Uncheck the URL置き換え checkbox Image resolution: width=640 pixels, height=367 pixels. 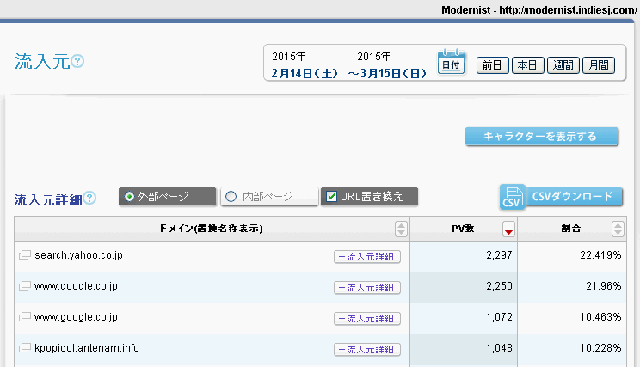[x=331, y=197]
